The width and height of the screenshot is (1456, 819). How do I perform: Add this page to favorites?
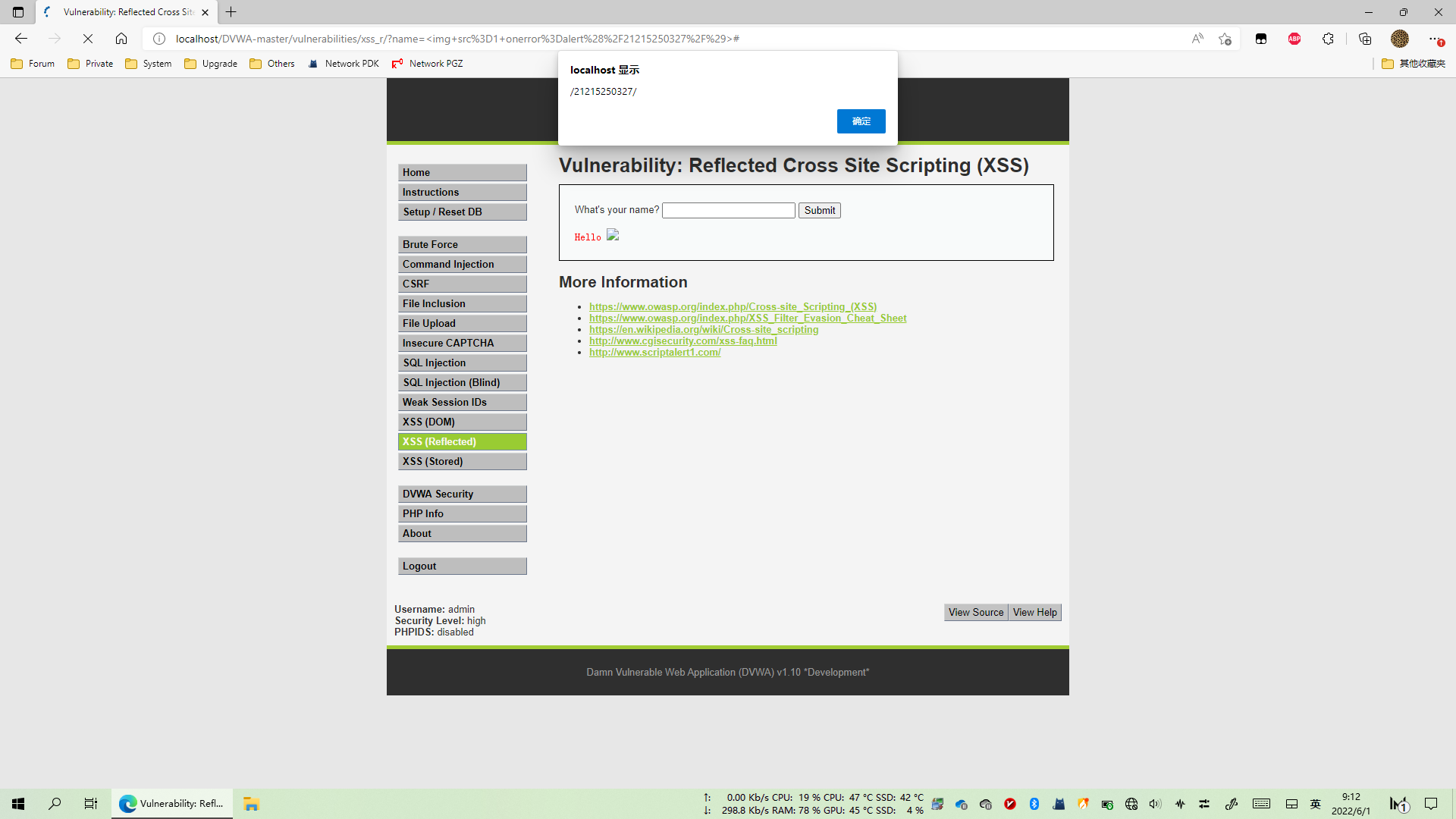[1225, 39]
